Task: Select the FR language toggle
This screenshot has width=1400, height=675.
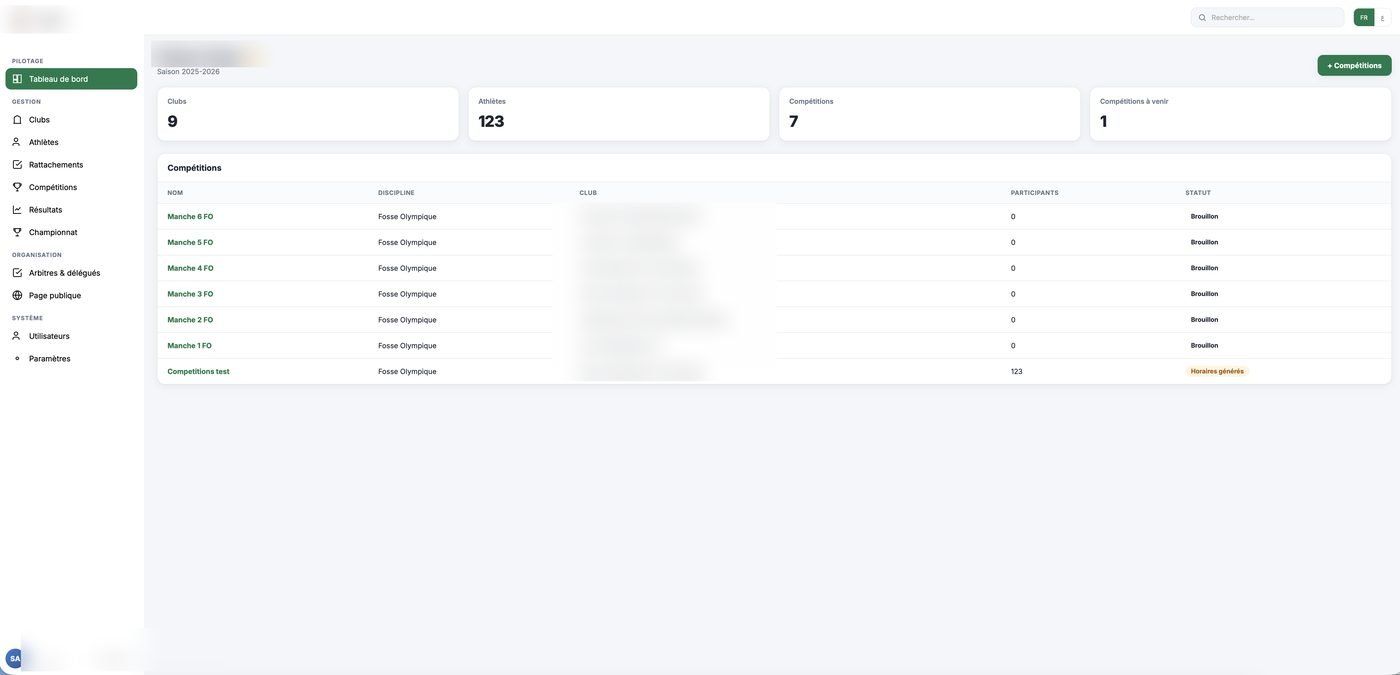Action: tap(1364, 17)
